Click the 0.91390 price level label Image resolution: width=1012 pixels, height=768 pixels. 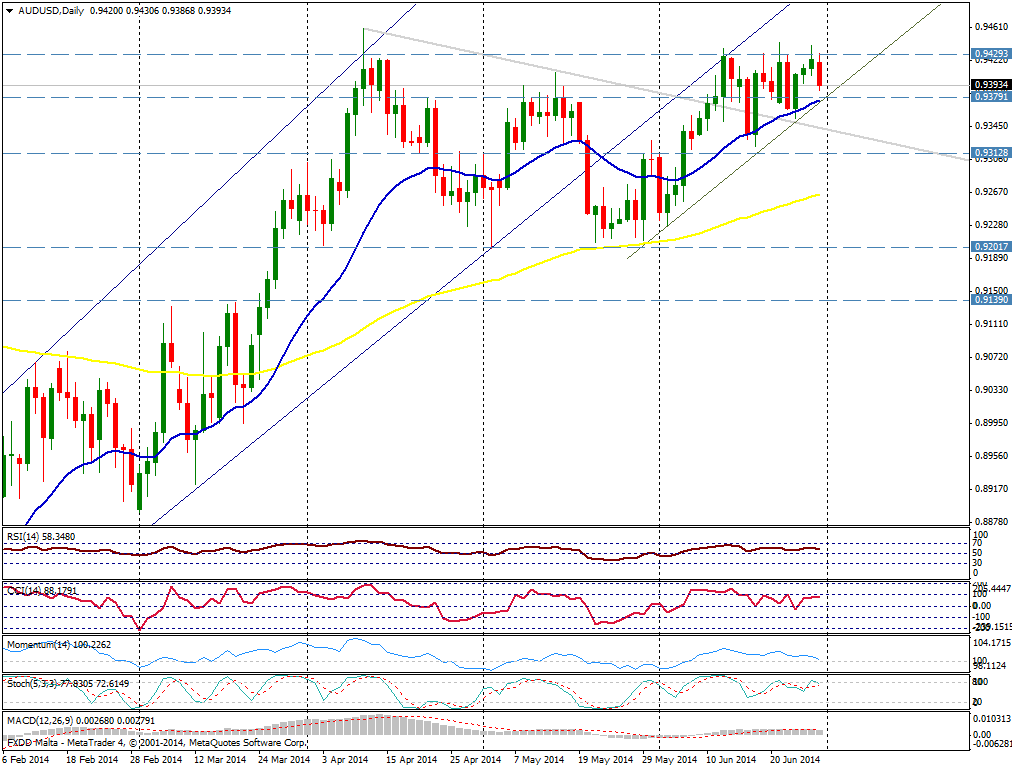point(989,299)
